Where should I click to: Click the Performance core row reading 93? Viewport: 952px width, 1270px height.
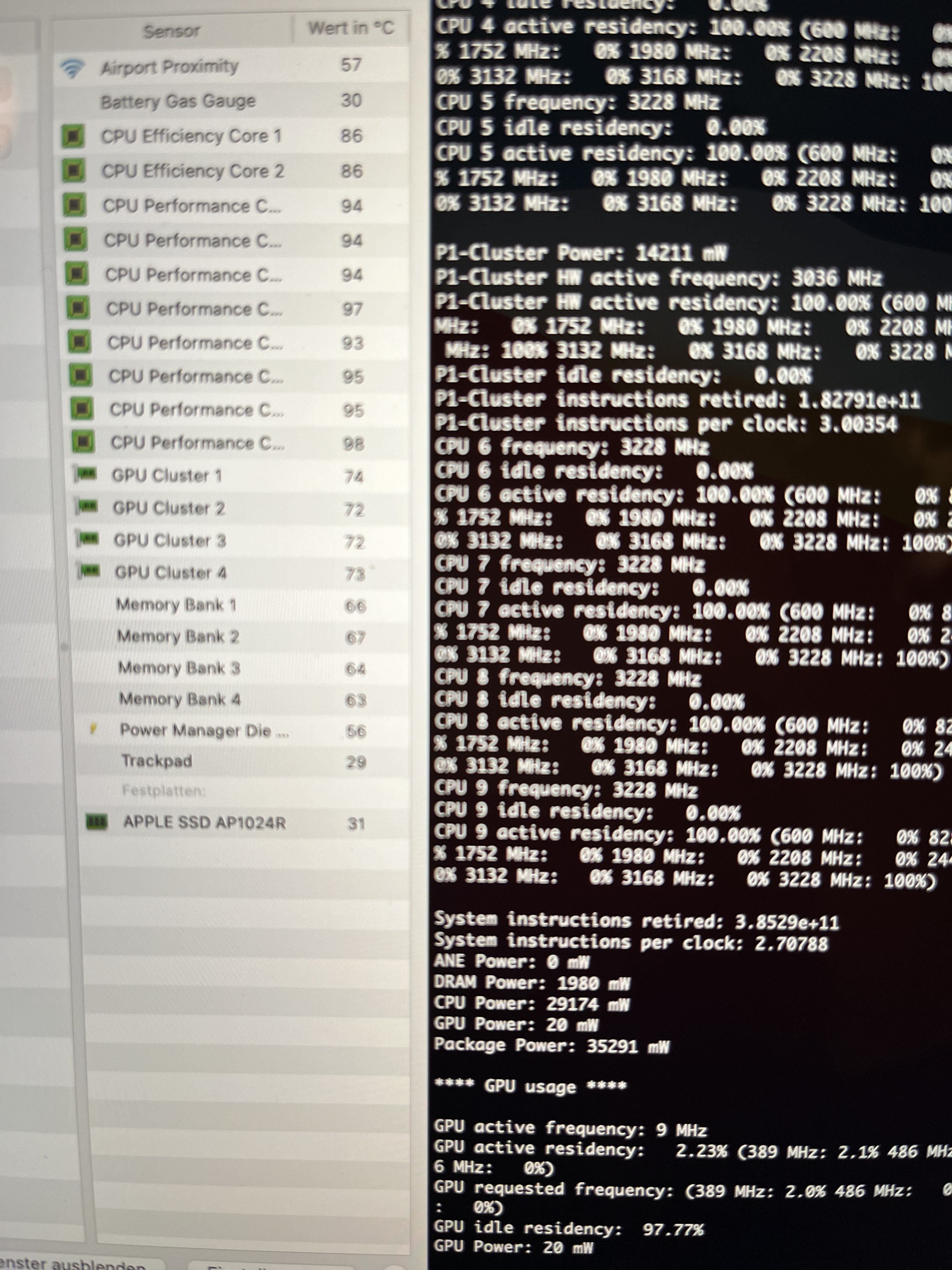click(x=195, y=343)
